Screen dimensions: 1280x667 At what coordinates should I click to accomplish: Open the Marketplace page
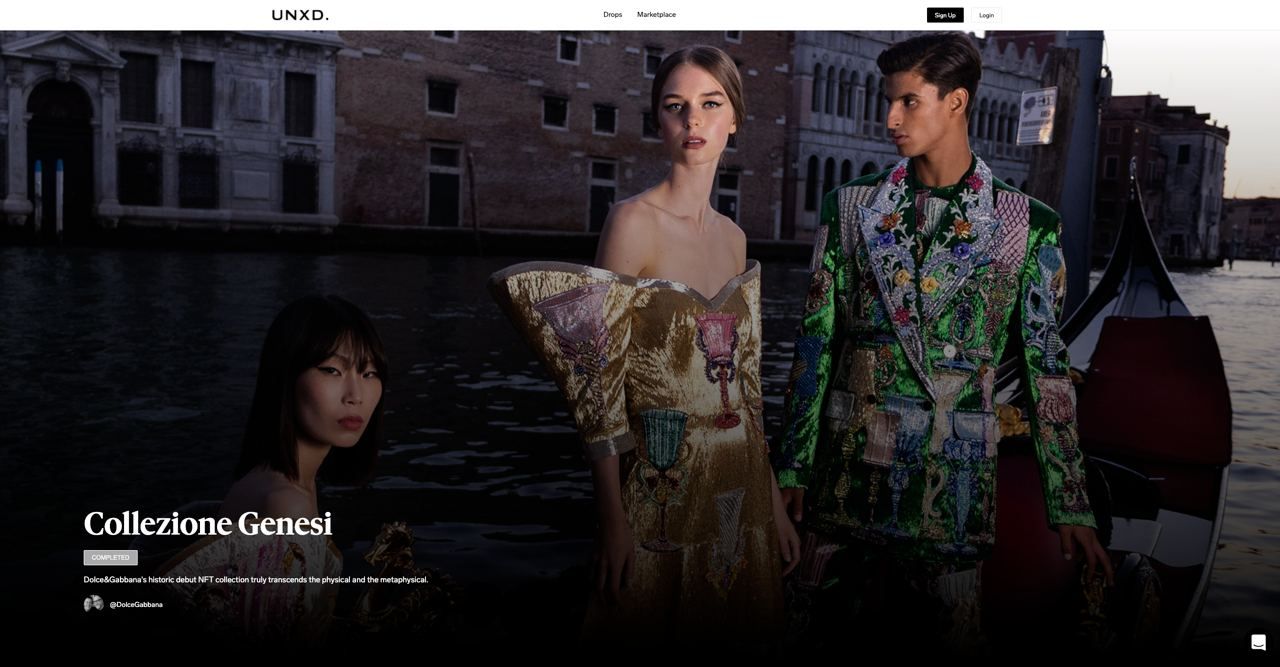(x=656, y=15)
